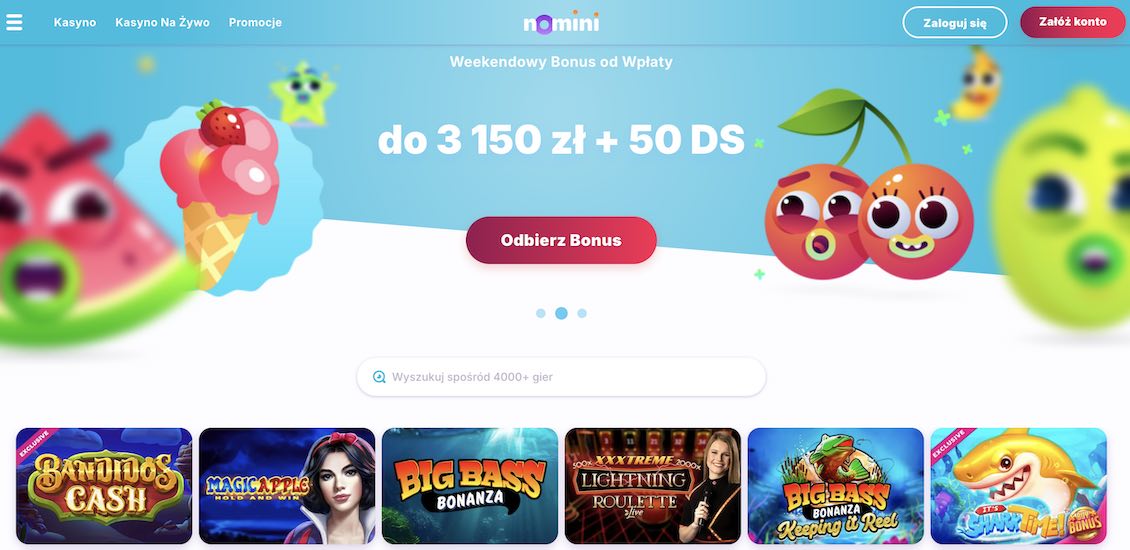Open the hamburger menu icon

[14, 22]
